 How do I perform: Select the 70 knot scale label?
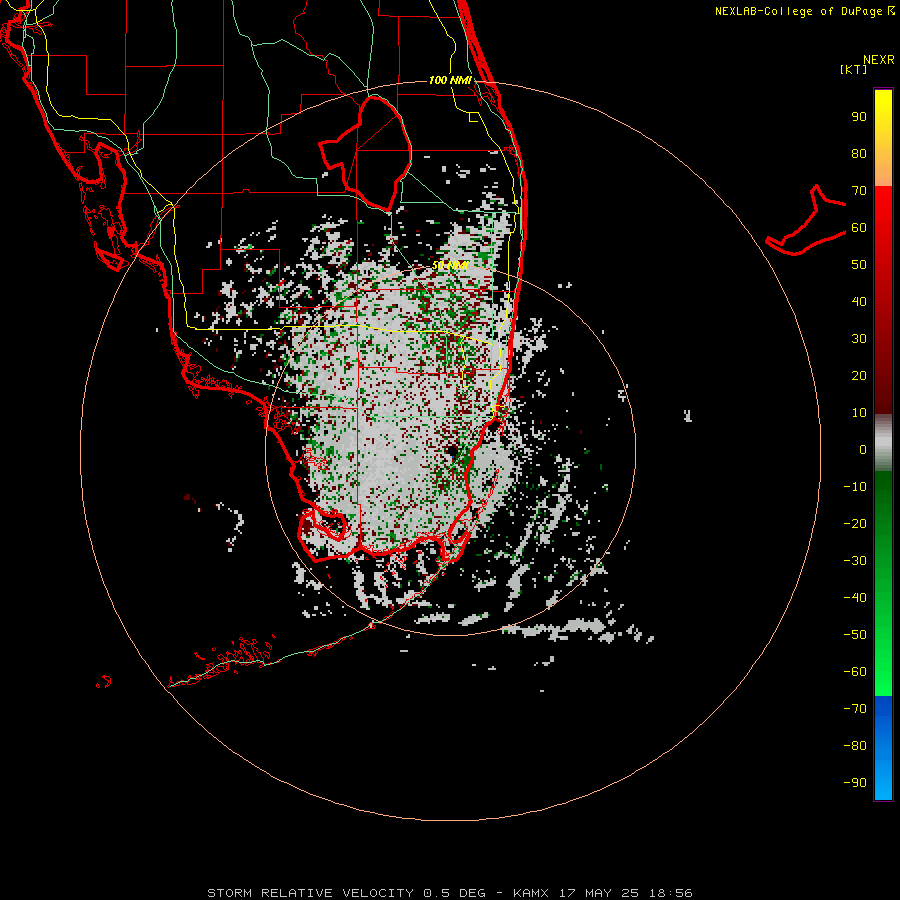click(859, 191)
